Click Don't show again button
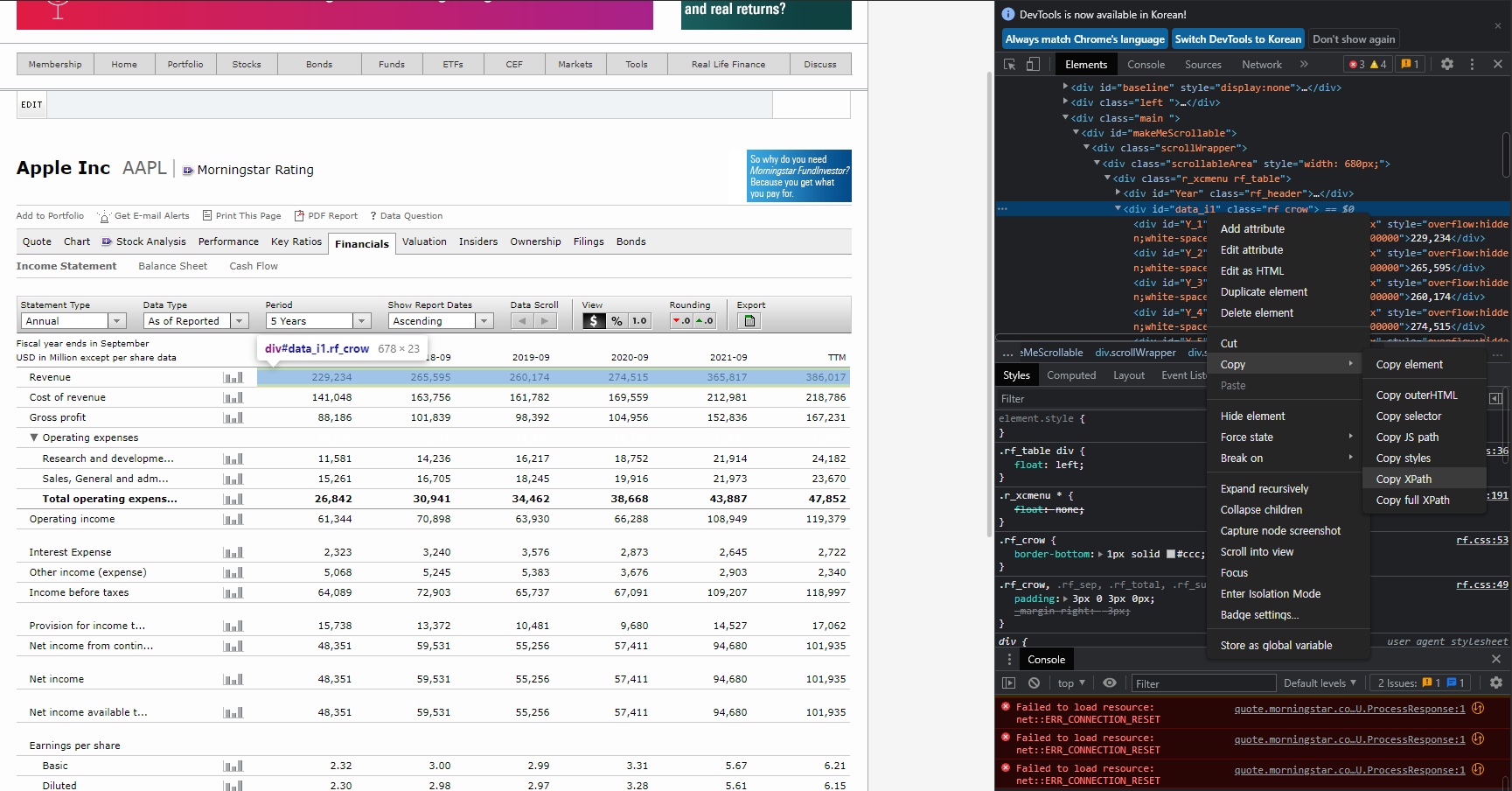Viewport: 1512px width, 791px height. 1354,39
